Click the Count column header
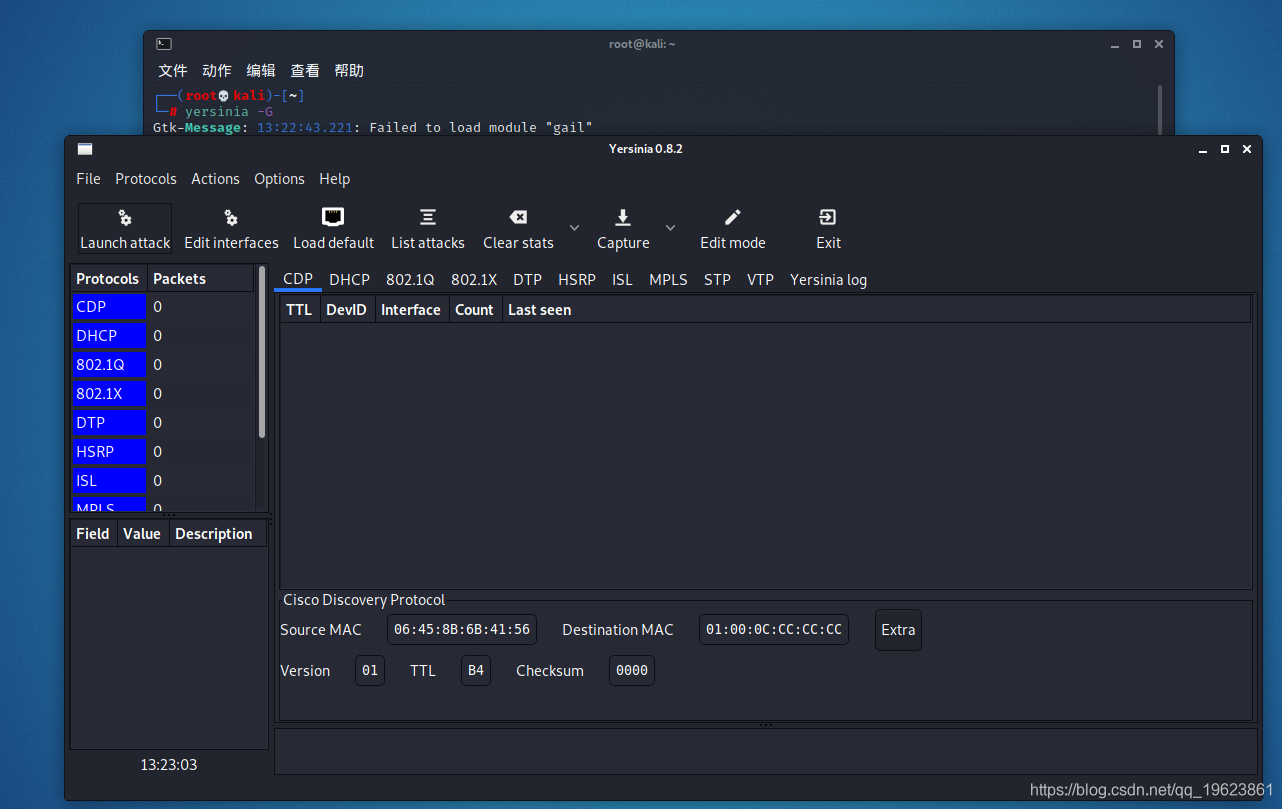Viewport: 1282px width, 809px height. 475,310
